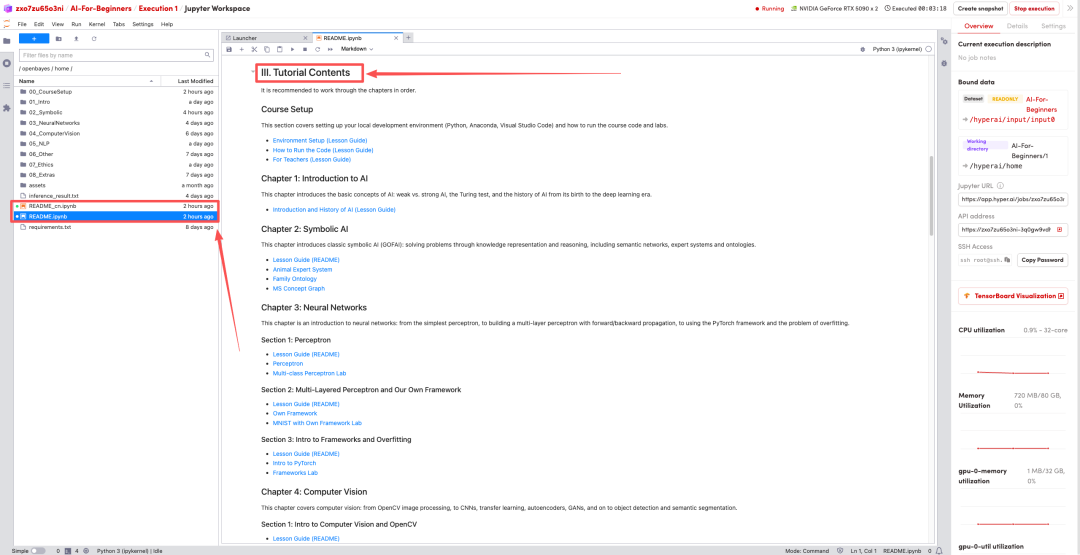The height and width of the screenshot is (555, 1080).
Task: Click the Copy Password button
Action: tap(1043, 260)
